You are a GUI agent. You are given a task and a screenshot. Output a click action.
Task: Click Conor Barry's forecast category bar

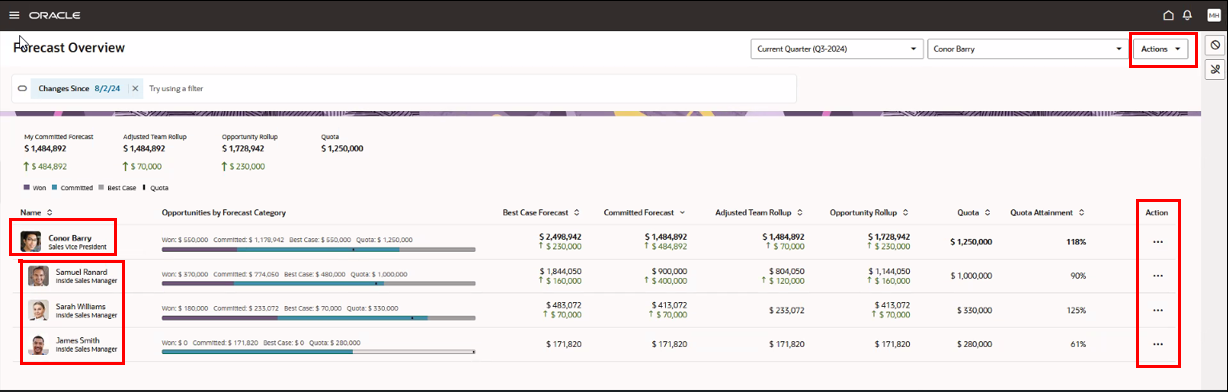pyautogui.click(x=318, y=250)
